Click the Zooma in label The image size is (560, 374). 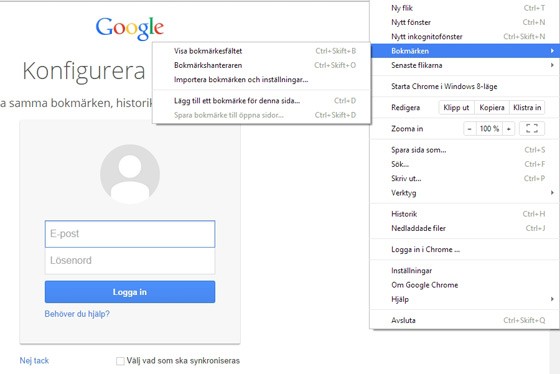click(x=407, y=129)
